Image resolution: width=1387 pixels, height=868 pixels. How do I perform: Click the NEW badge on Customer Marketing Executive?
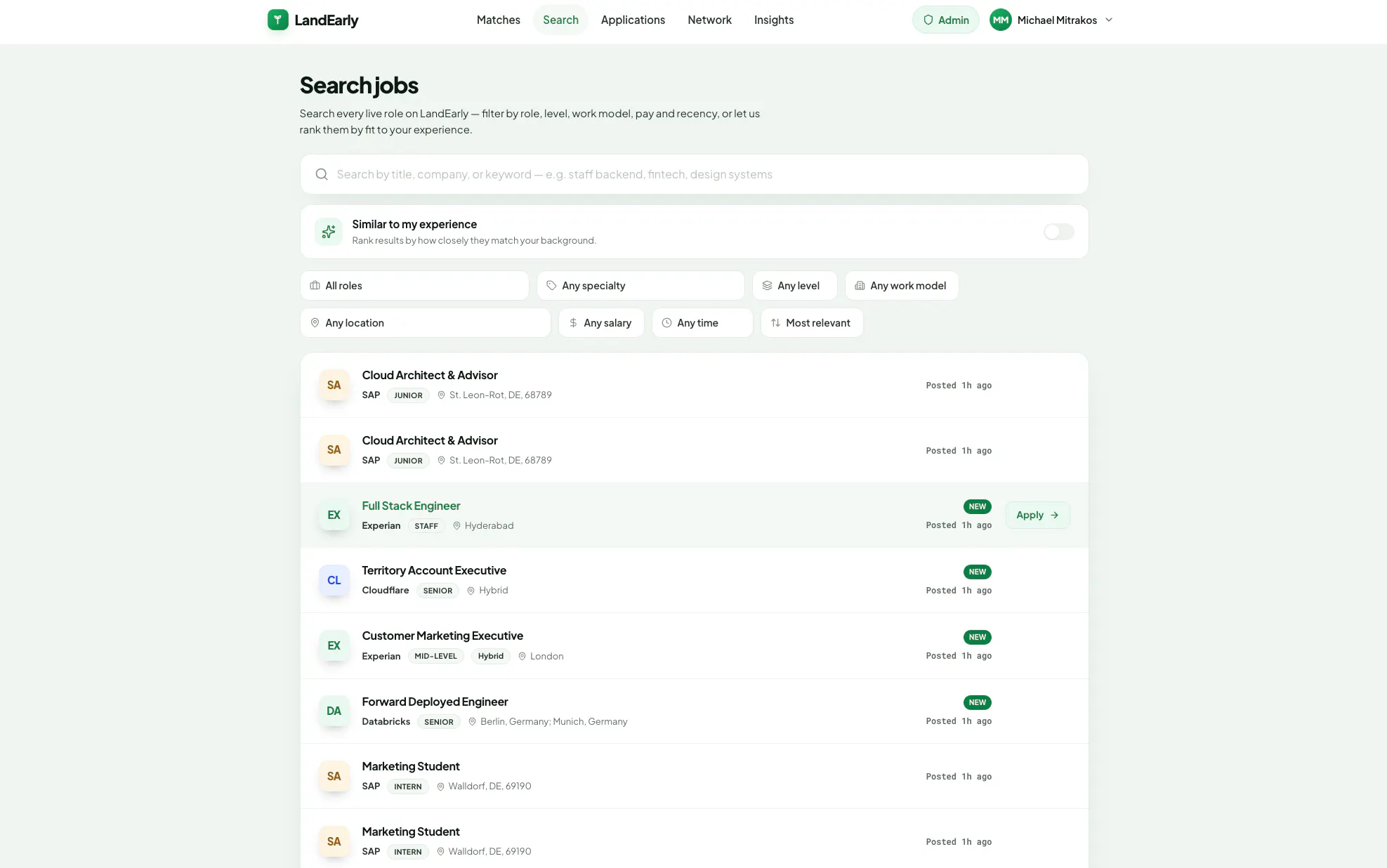click(978, 637)
